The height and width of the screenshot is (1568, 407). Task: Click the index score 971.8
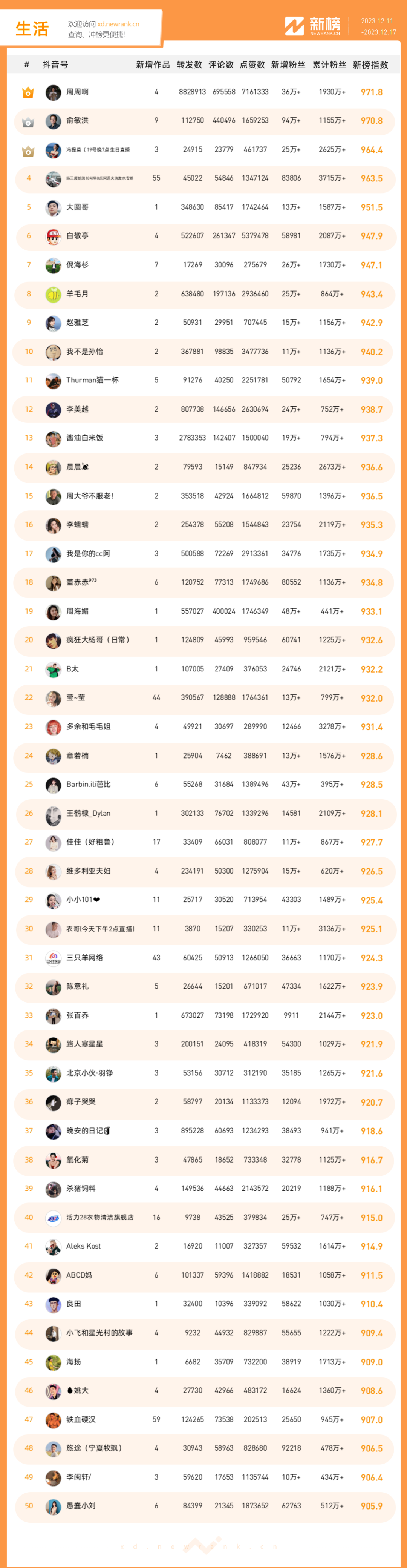pyautogui.click(x=372, y=92)
